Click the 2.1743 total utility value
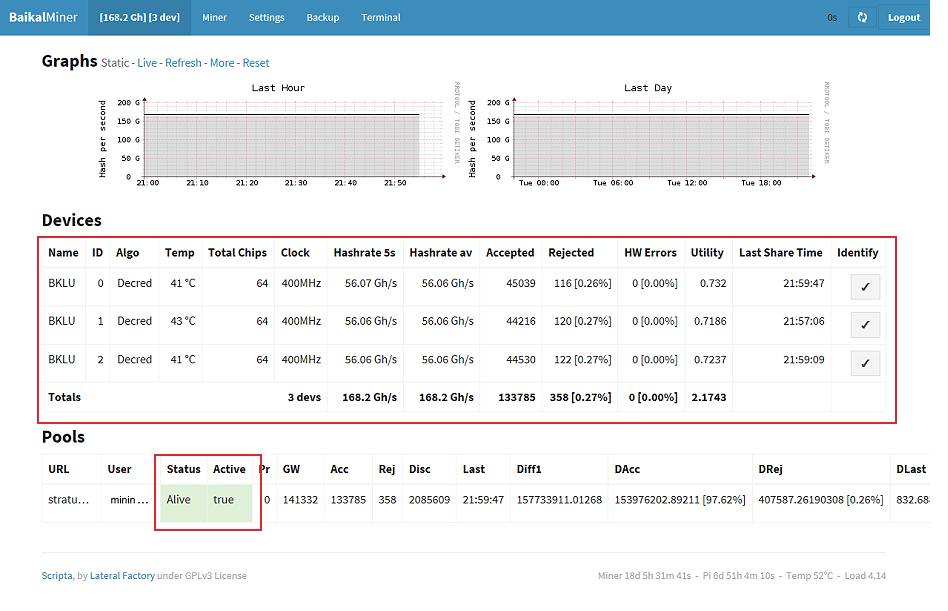 tap(709, 398)
